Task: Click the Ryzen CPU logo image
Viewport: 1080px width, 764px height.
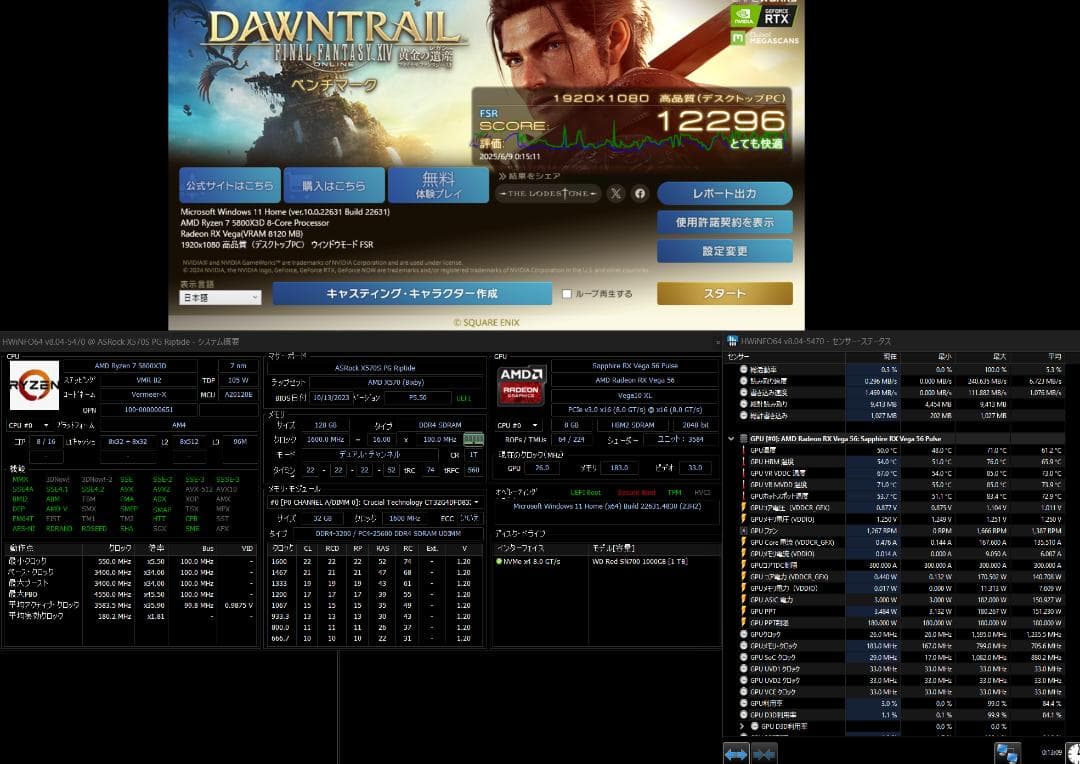Action: 34,385
